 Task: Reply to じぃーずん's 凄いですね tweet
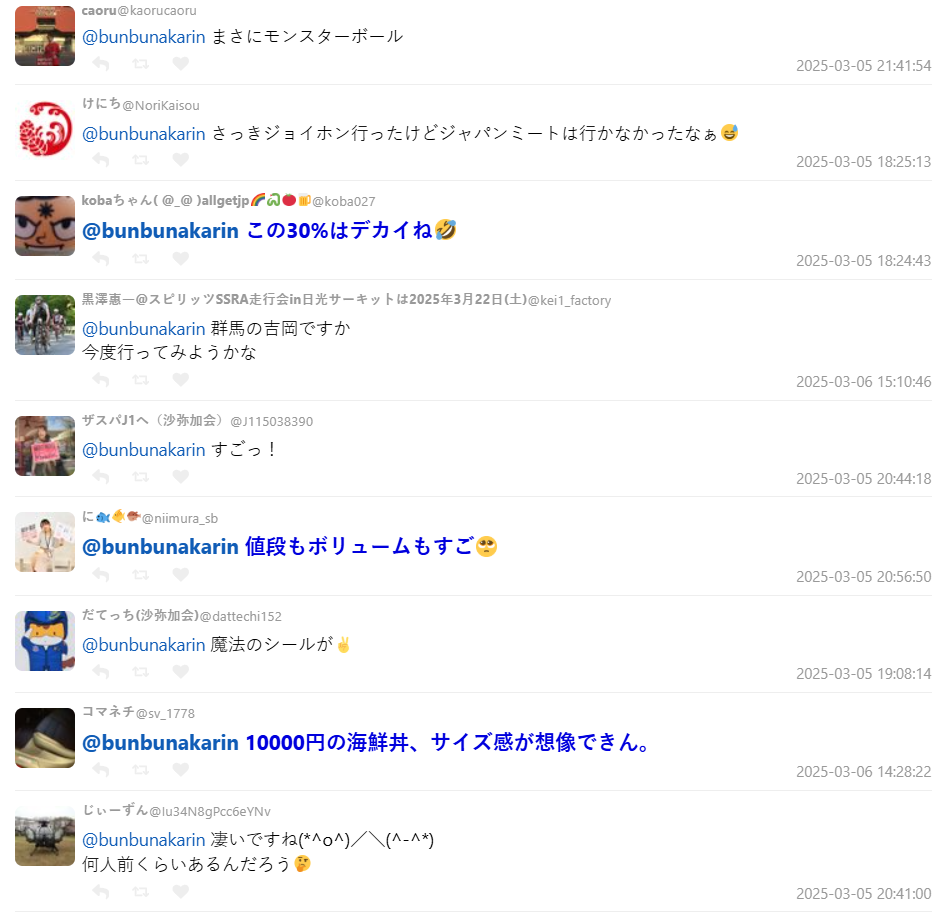(101, 892)
